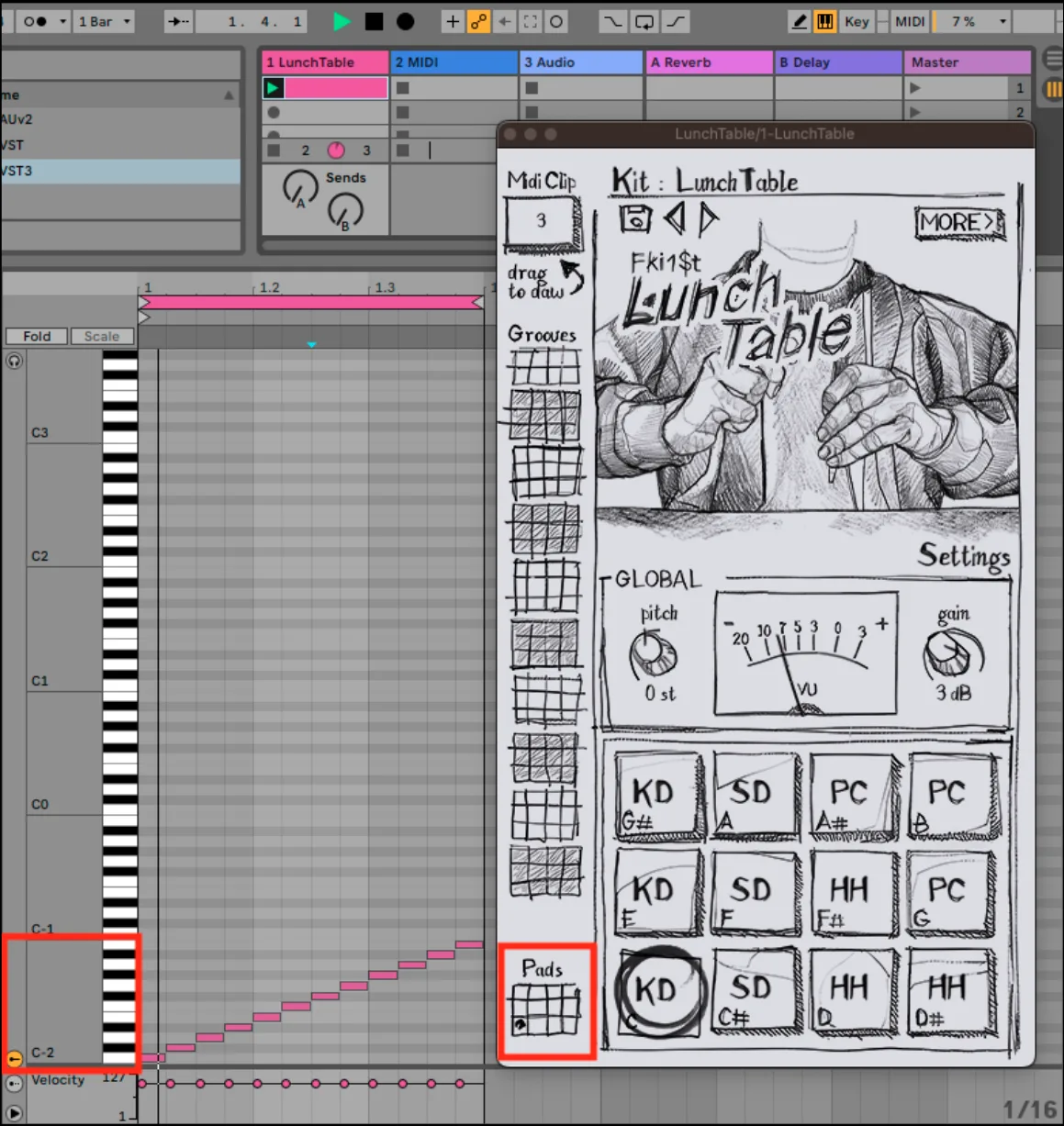Click Re-enable Automation arrow icon
Viewport: 1064px width, 1126px height.
pos(504,21)
